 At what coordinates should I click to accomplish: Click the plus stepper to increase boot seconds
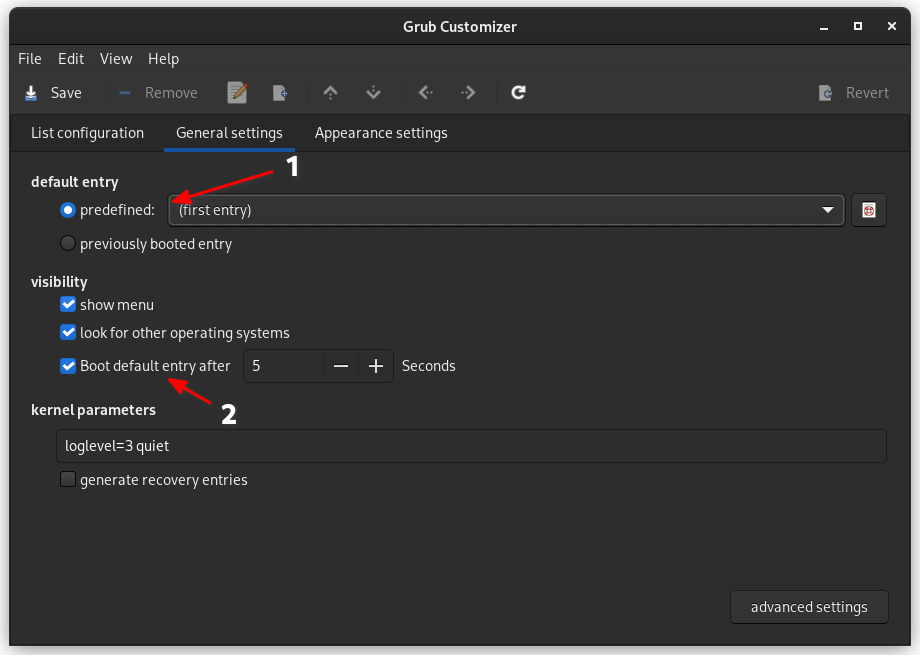[376, 365]
